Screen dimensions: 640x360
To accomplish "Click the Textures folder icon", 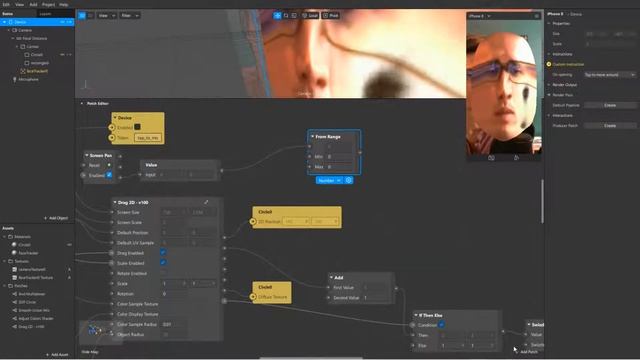I will pyautogui.click(x=11, y=261).
